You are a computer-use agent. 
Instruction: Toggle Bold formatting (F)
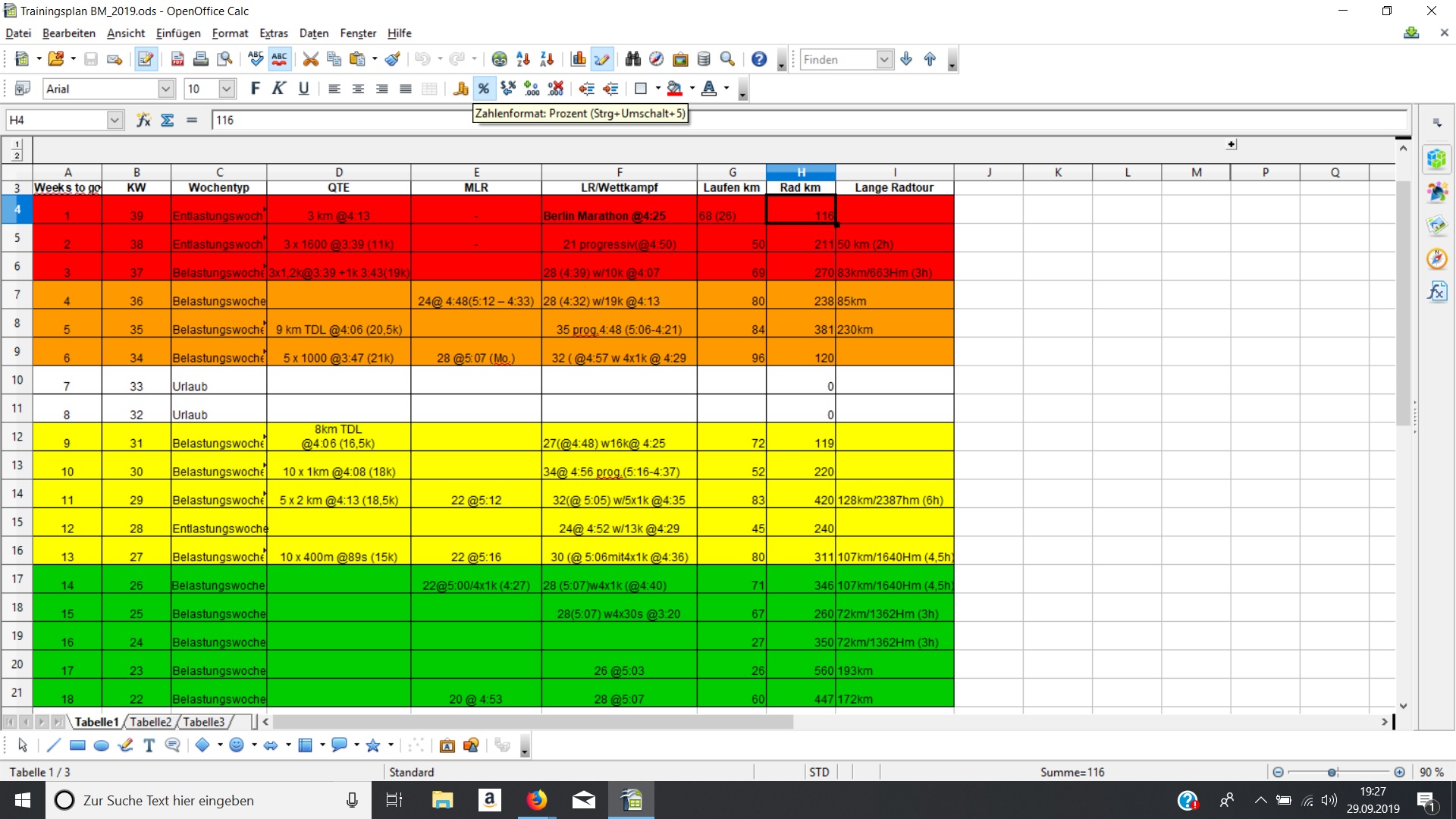(255, 89)
